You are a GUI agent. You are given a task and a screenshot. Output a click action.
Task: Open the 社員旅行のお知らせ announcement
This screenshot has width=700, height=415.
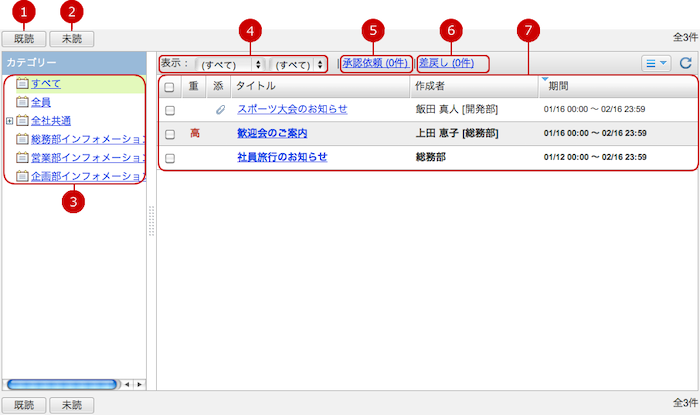coord(282,157)
